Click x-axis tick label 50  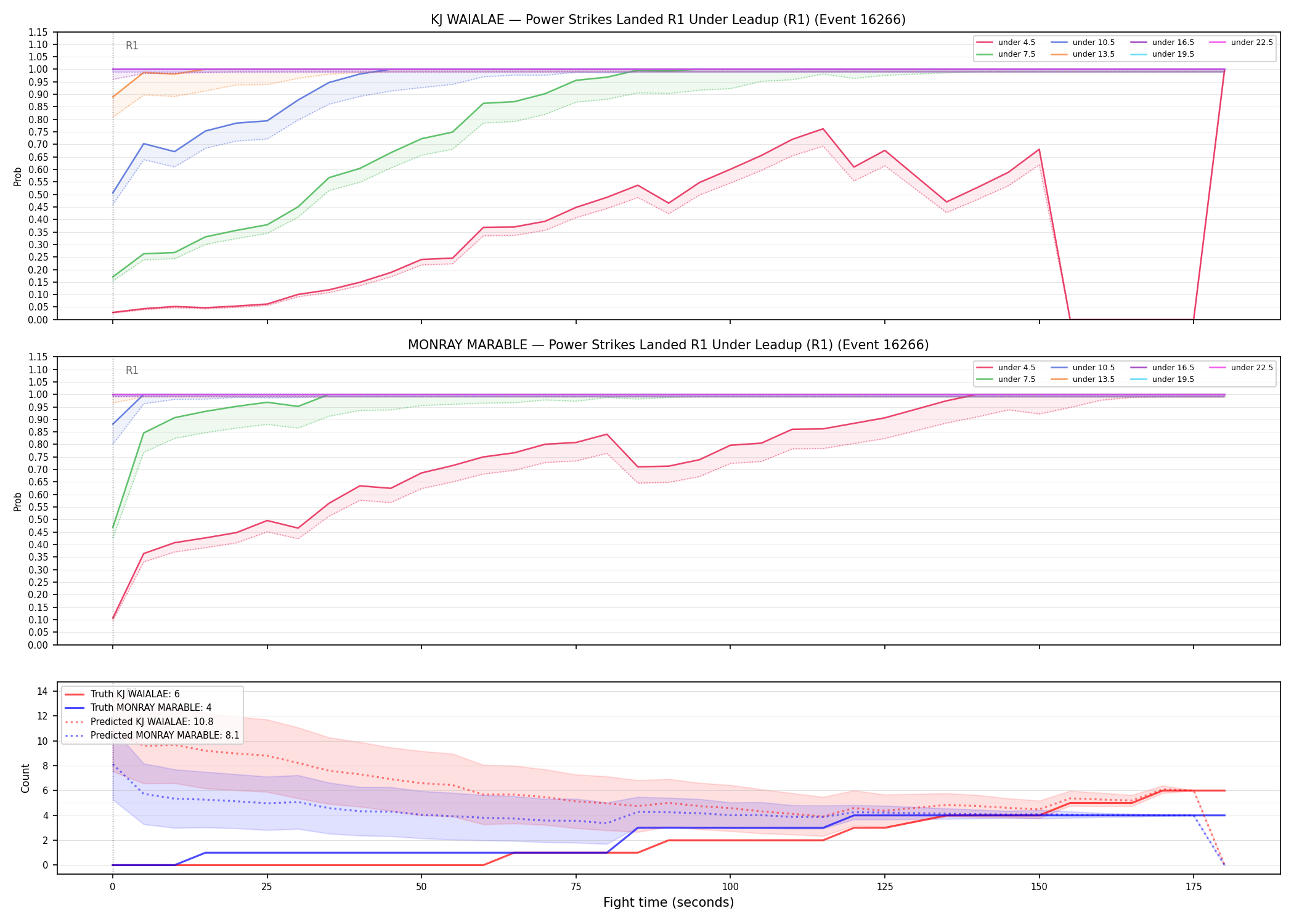(x=421, y=887)
